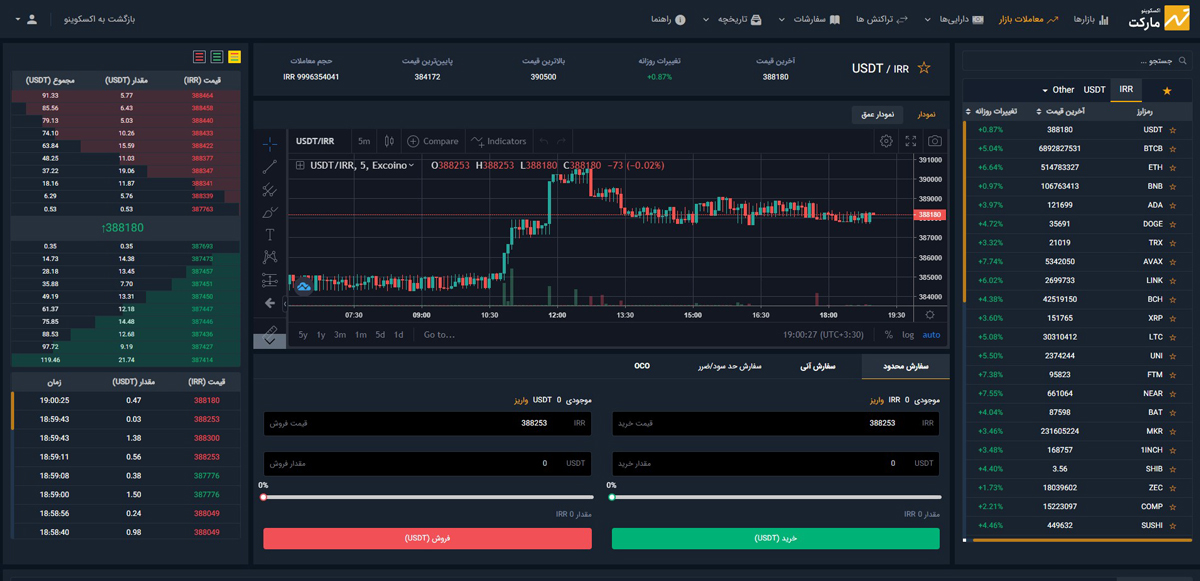Select the text annotation tool
Image resolution: width=1200 pixels, height=581 pixels.
click(269, 234)
